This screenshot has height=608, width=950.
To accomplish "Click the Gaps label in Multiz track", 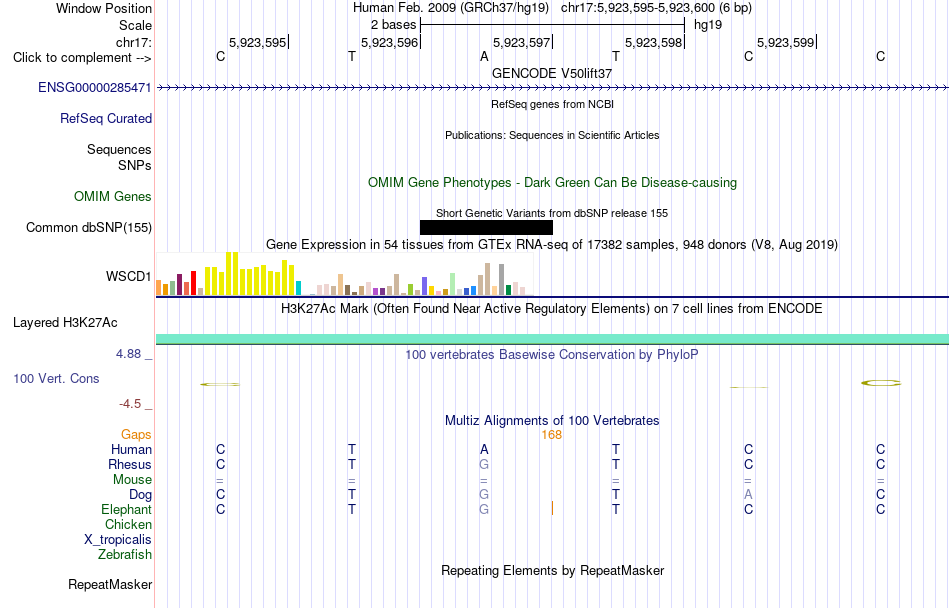I will point(136,435).
